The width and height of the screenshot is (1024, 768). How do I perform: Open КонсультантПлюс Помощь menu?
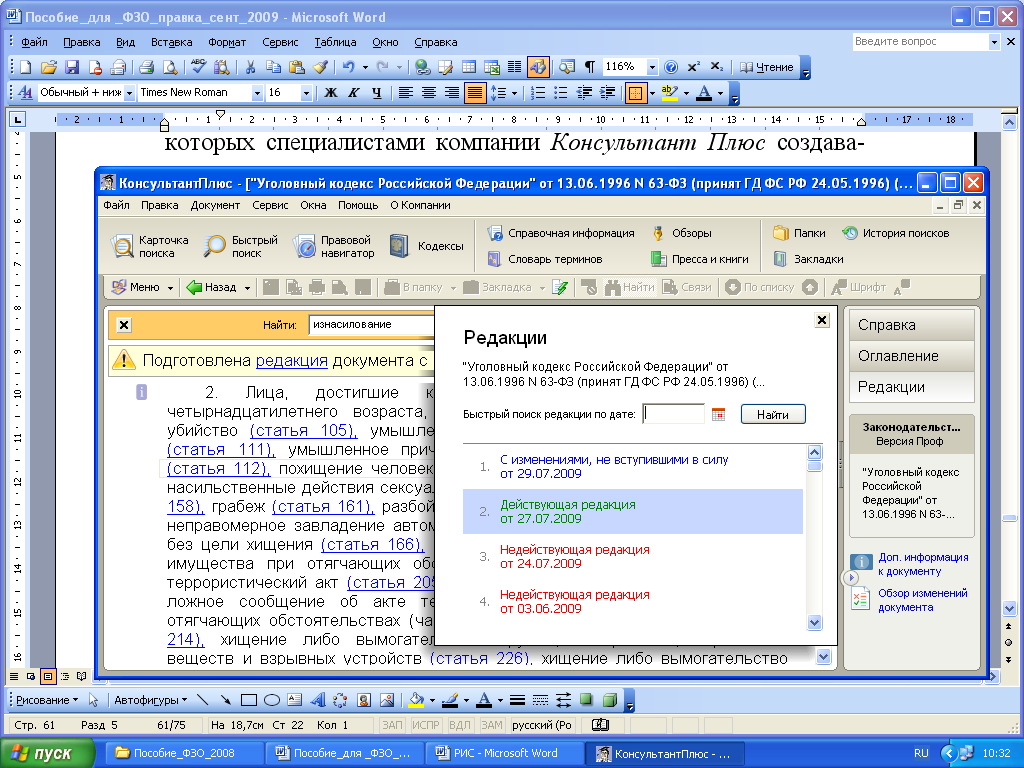[358, 205]
